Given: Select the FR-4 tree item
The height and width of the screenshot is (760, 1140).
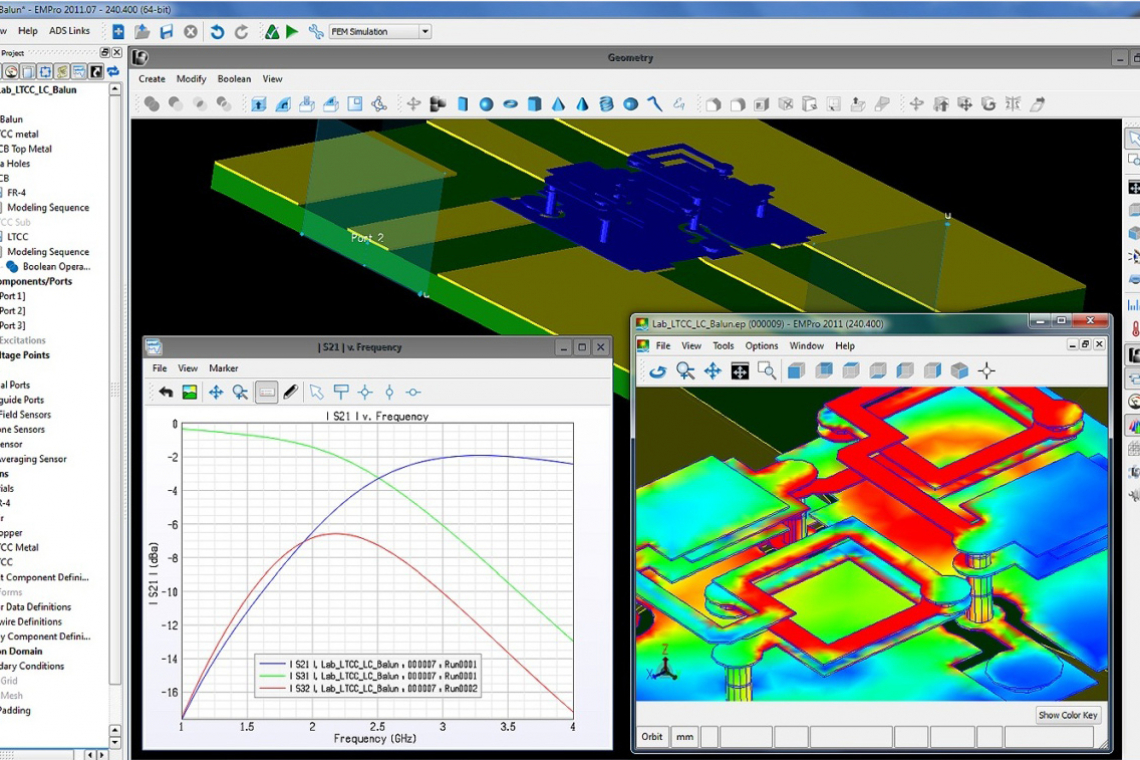Looking at the screenshot, I should (16, 193).
